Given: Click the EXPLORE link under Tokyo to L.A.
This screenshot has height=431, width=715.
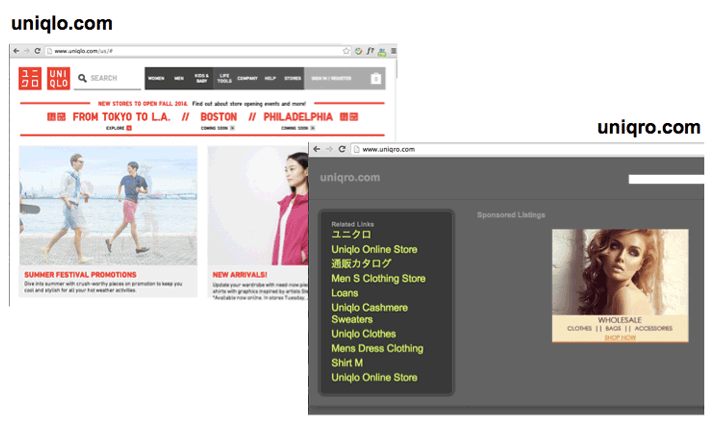Looking at the screenshot, I should click(x=116, y=128).
